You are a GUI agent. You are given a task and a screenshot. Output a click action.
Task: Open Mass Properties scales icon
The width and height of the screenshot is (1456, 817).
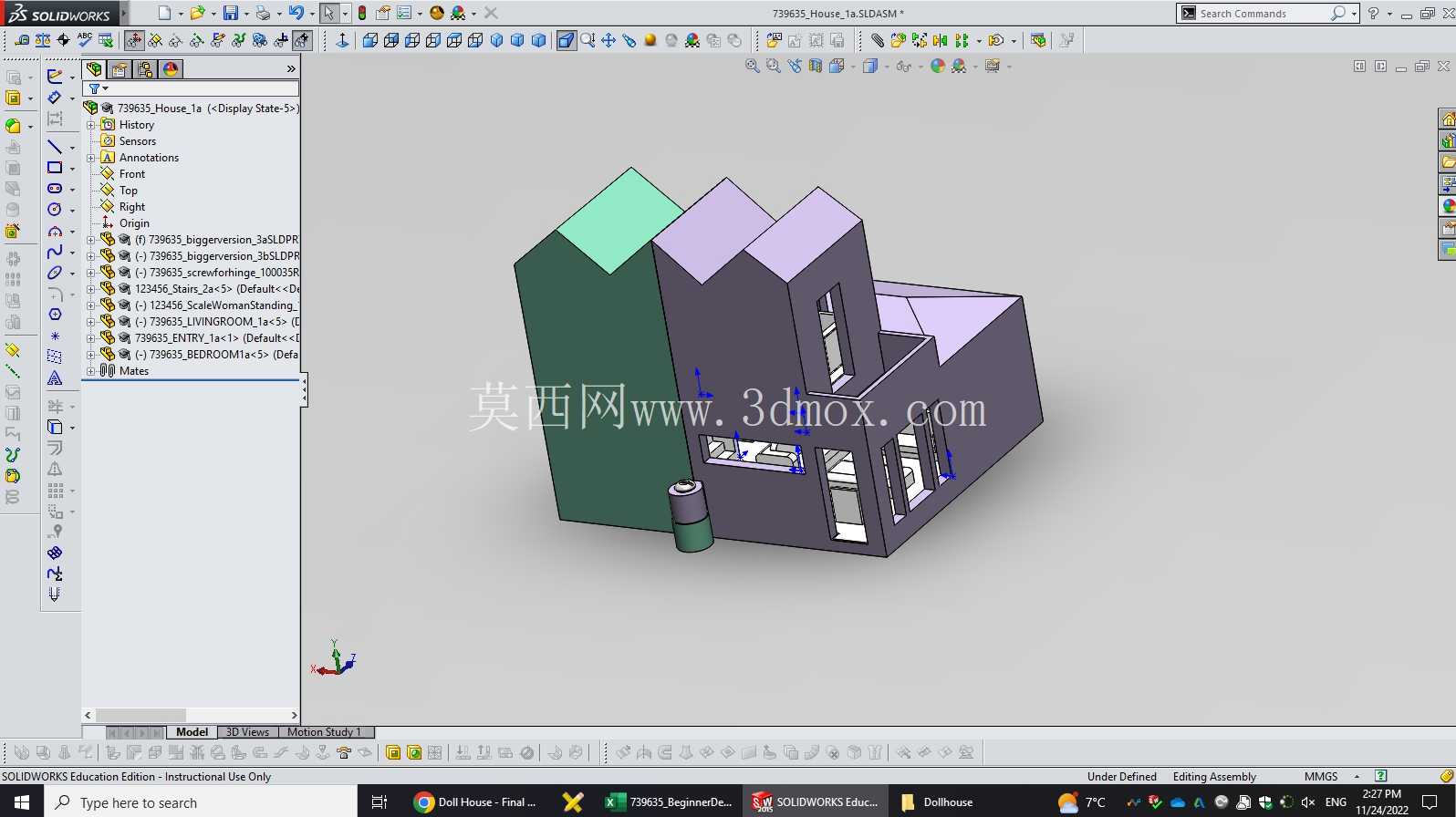[42, 40]
